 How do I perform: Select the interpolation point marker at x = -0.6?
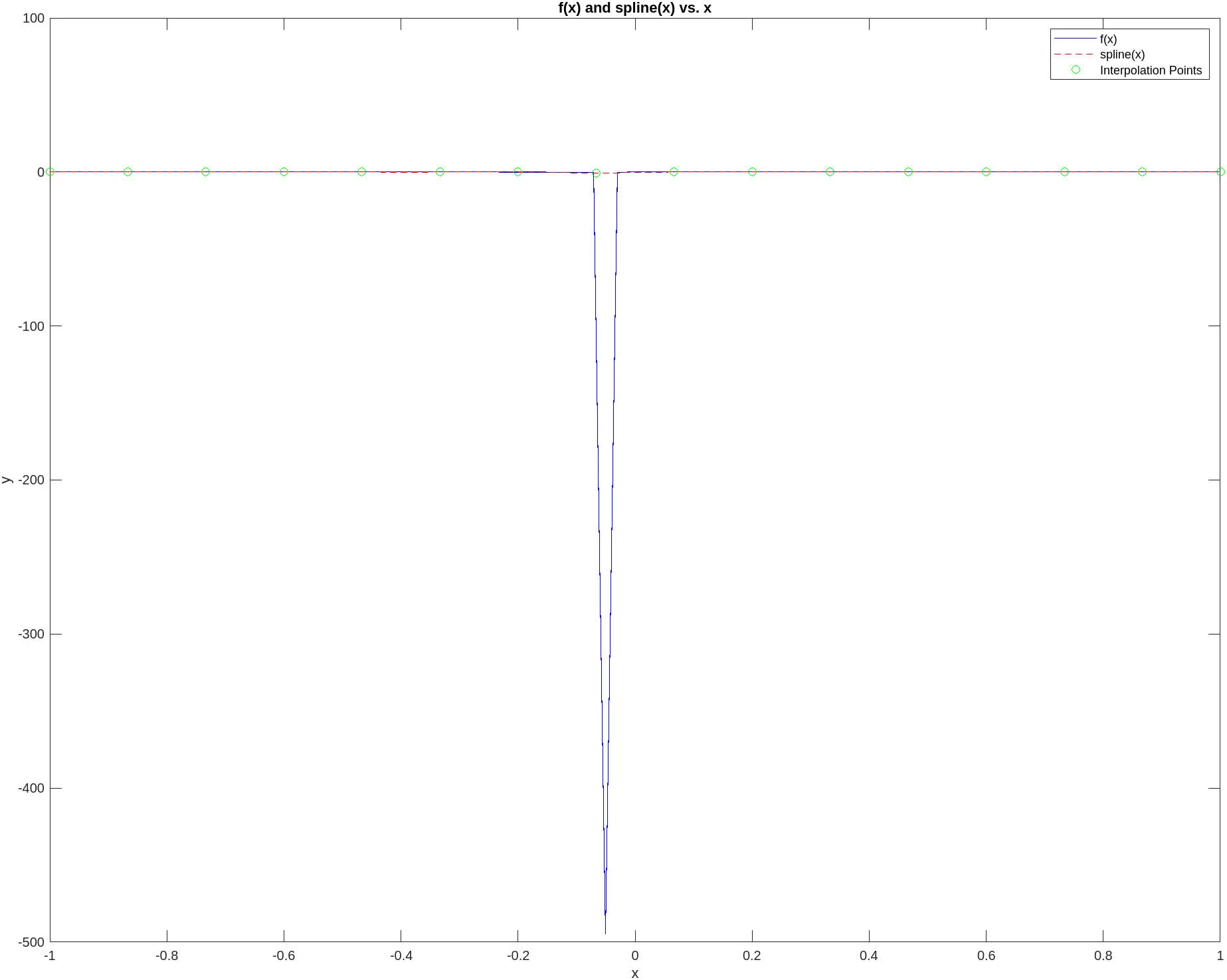(x=284, y=172)
